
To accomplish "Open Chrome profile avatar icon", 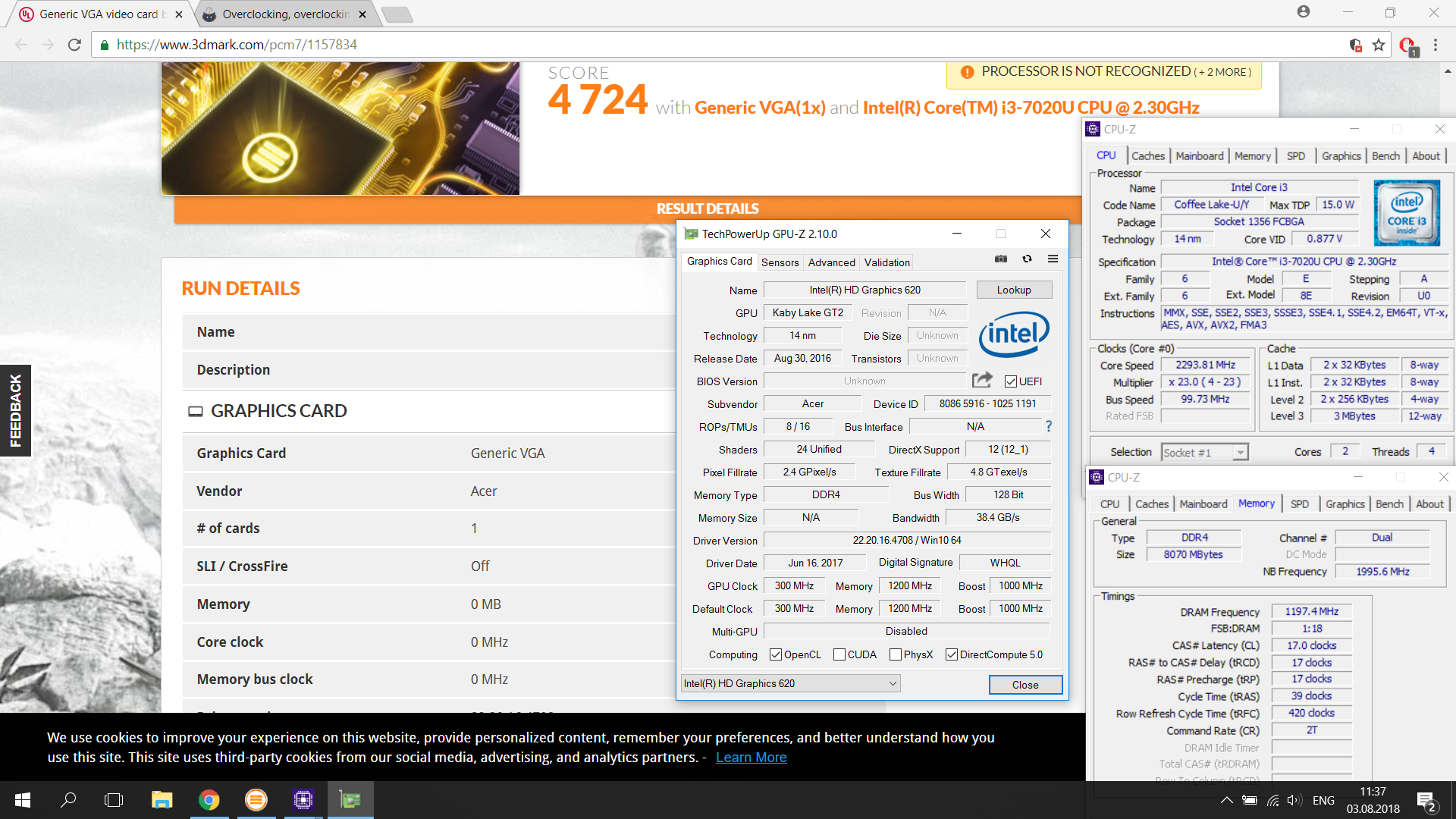I will click(1304, 11).
